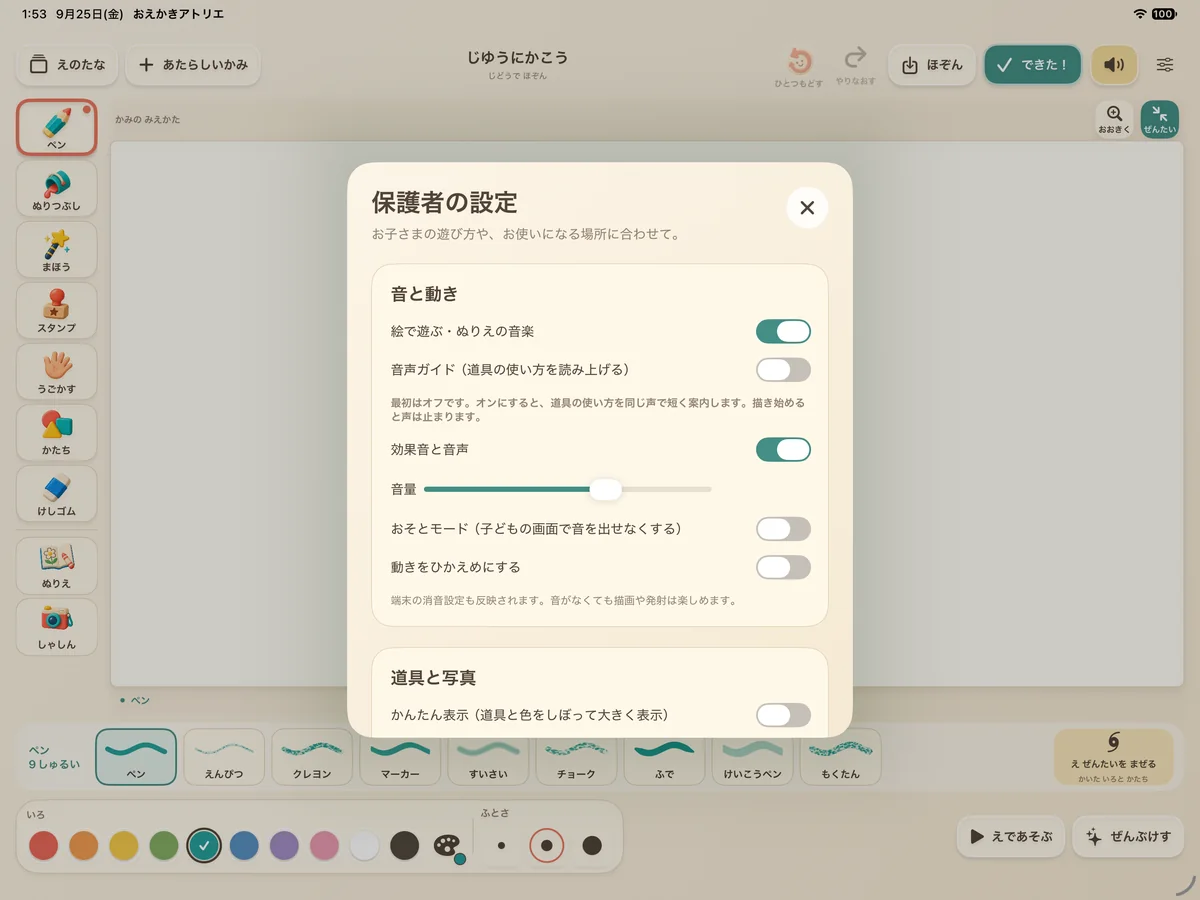This screenshot has height=900, width=1200.
Task: Select the うごかす hand move tool
Action: coord(57,372)
